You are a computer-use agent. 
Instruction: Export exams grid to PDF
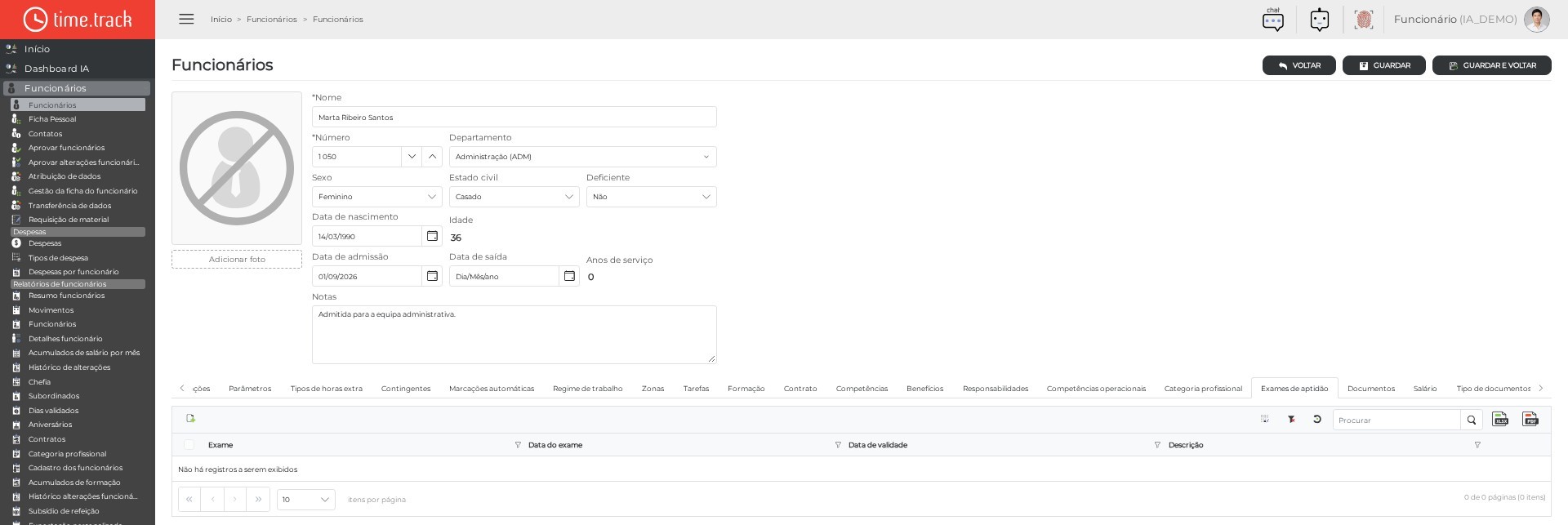(x=1530, y=420)
